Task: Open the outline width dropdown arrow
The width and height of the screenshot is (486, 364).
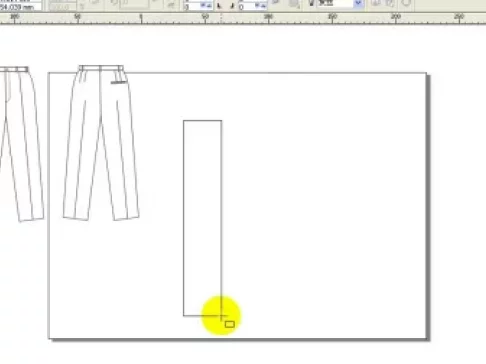Action: point(358,3)
